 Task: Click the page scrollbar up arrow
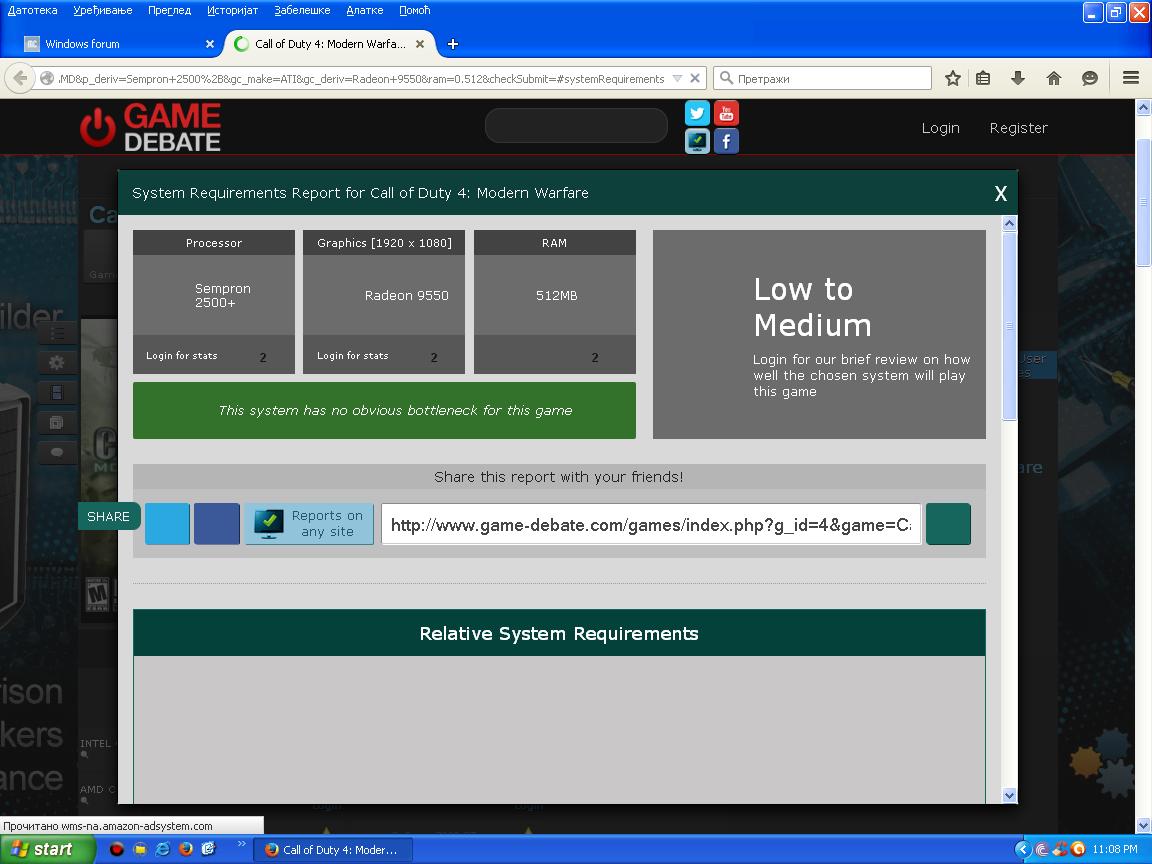pos(1143,108)
